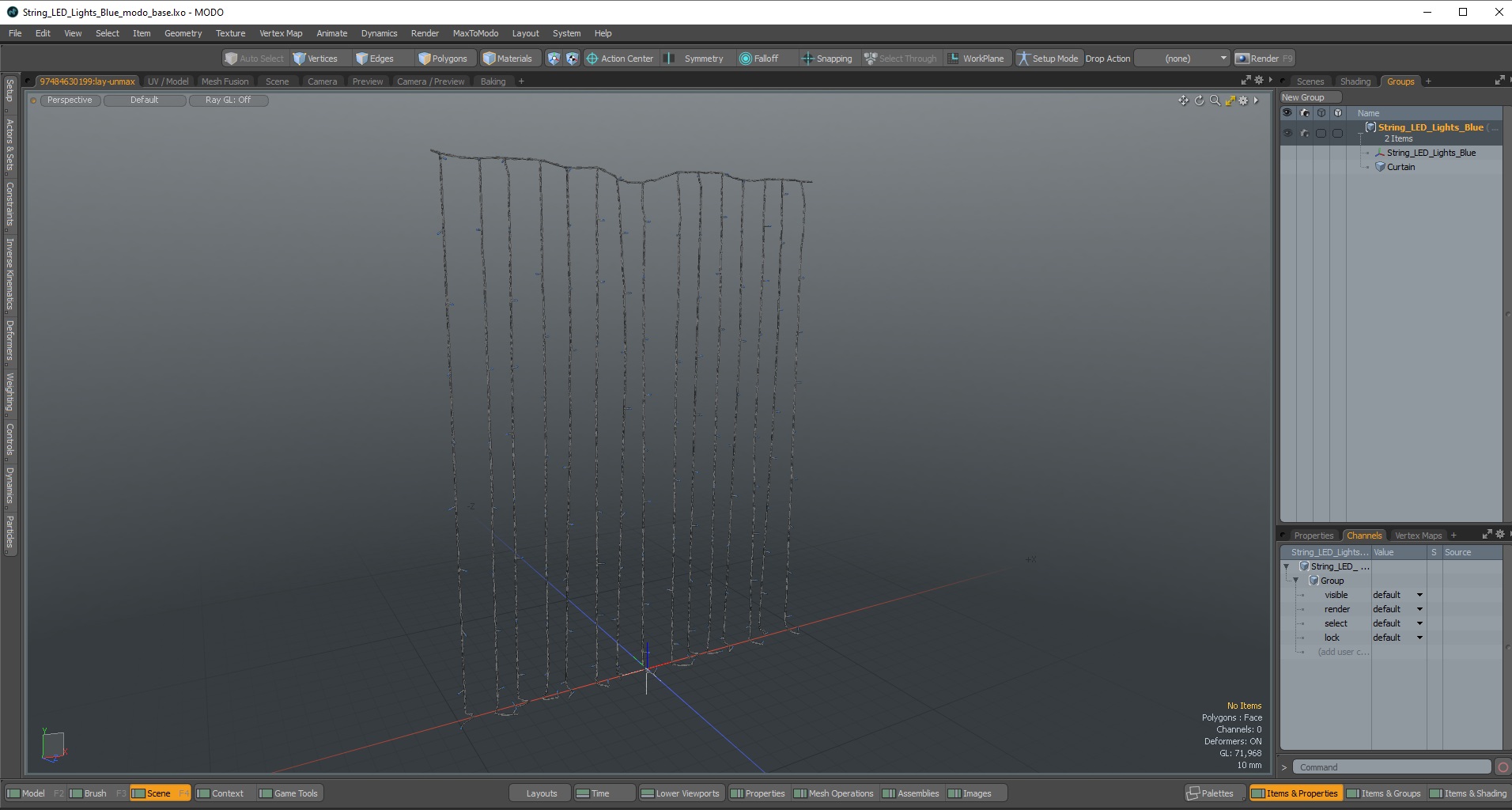Open the select channel dropdown
This screenshot has width=1512, height=810.
pos(1398,623)
